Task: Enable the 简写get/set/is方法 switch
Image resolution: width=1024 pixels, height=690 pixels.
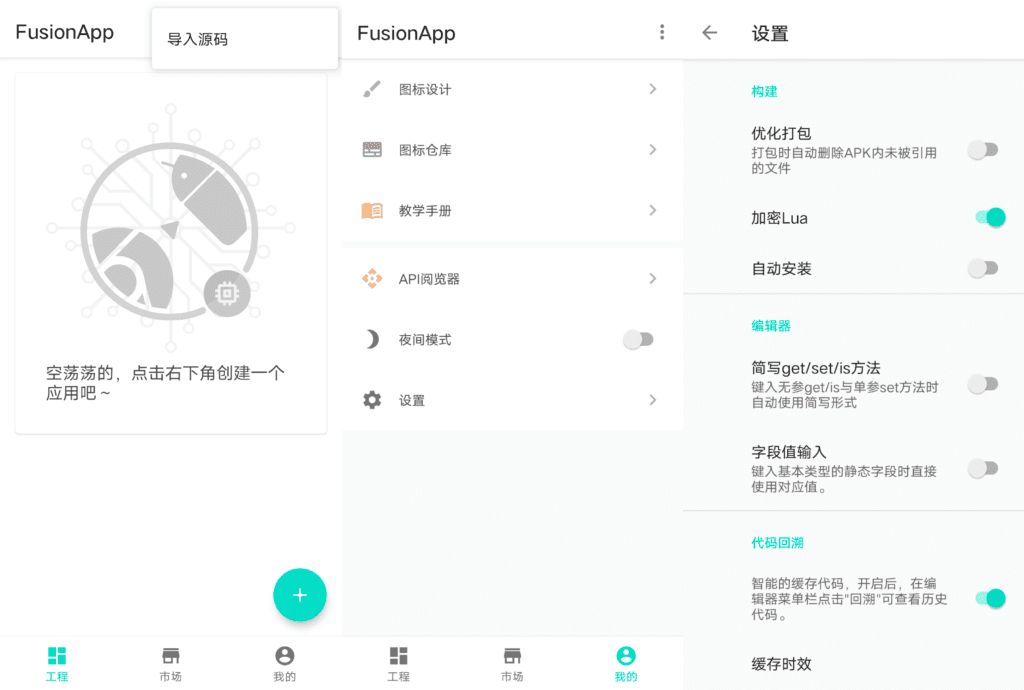Action: (983, 384)
